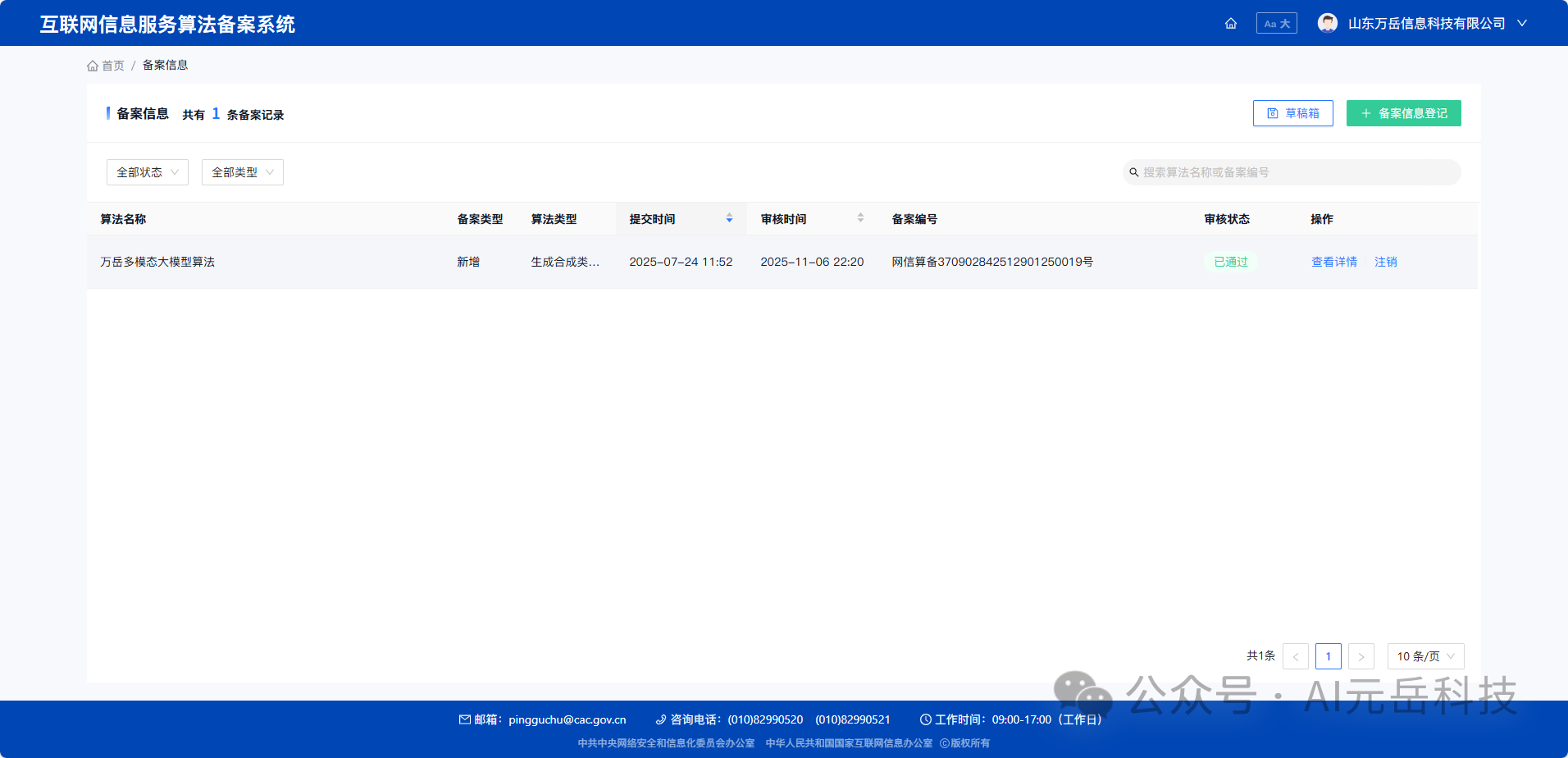This screenshot has width=1568, height=758.
Task: Click the home icon in the top navigation bar
Action: (1230, 23)
